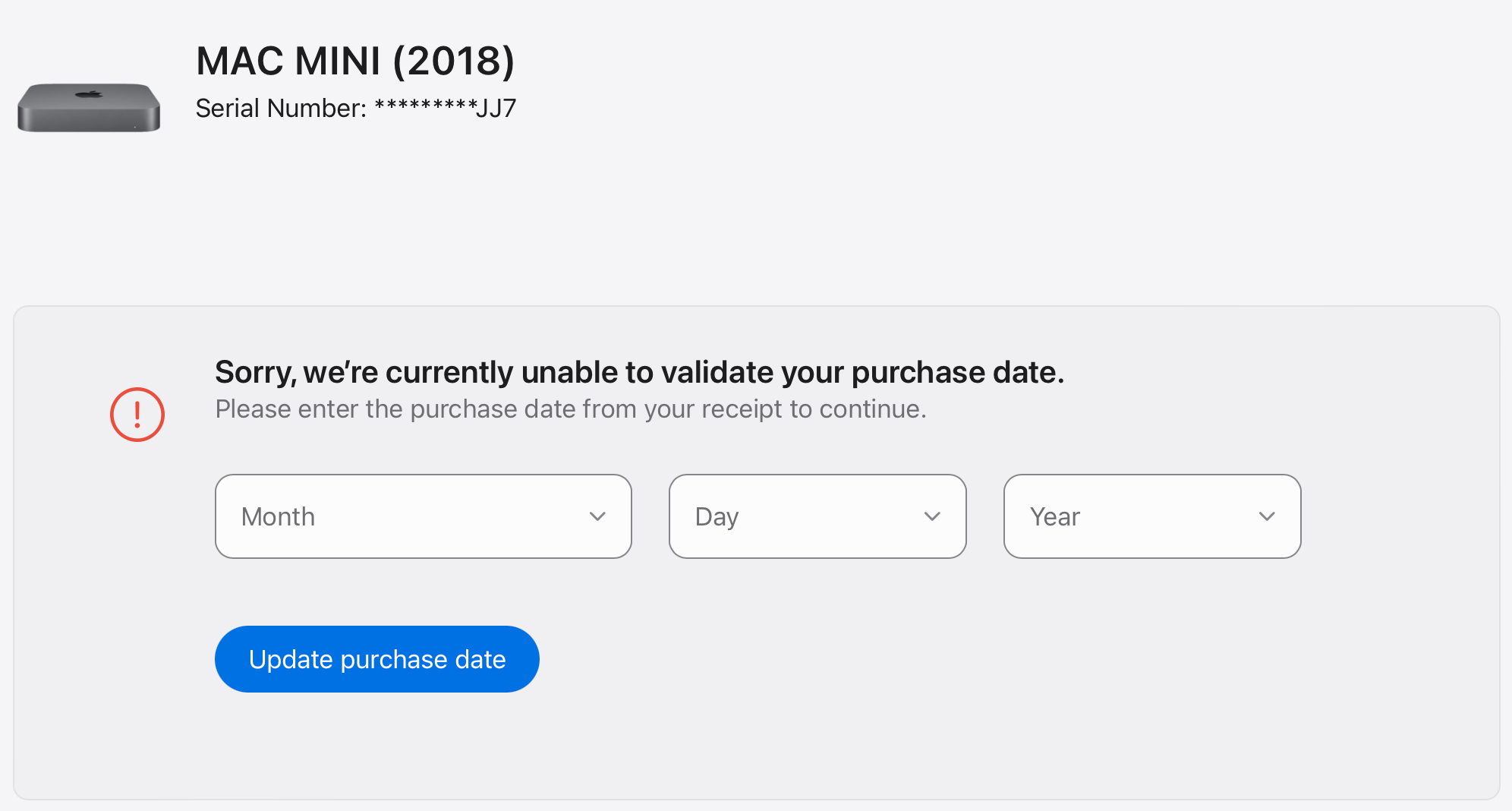Screen dimensions: 1512x811
Task: Click the word 'receipt' in the instructions
Action: click(742, 409)
